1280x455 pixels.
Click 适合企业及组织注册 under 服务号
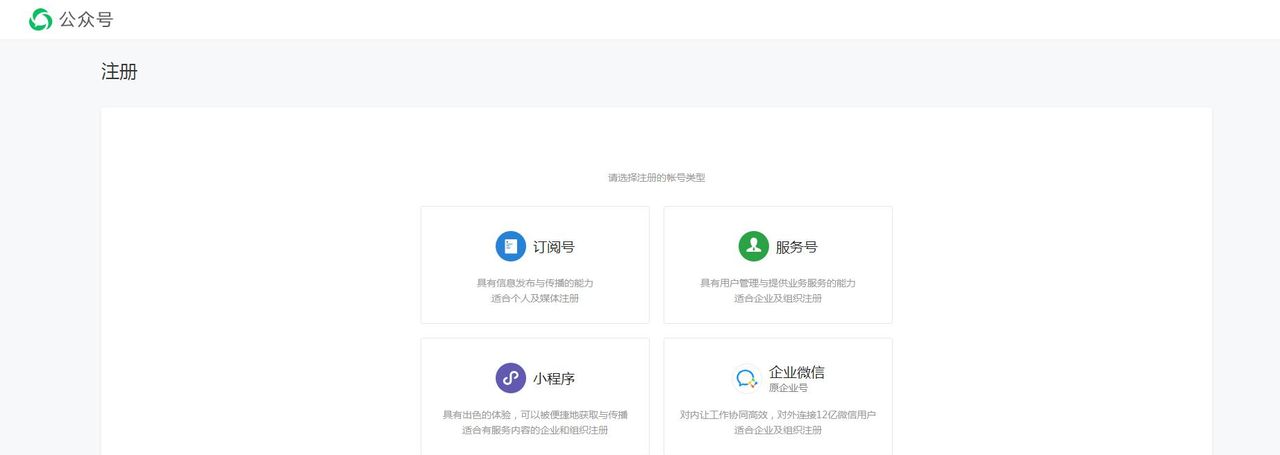pos(778,298)
